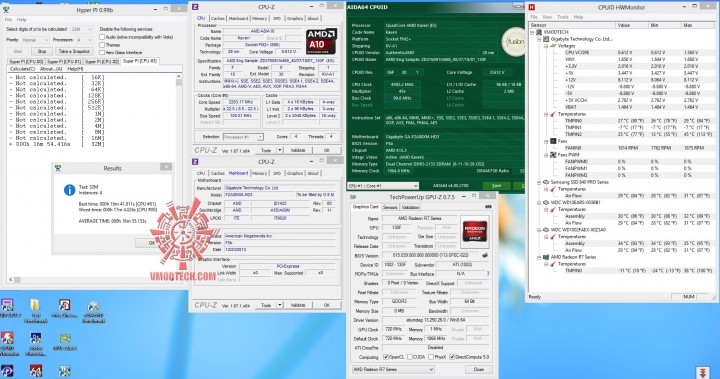Screen dimensions: 720x379
Task: Click the Bus Interface question mark in GPU-Z
Action: (x=488, y=274)
